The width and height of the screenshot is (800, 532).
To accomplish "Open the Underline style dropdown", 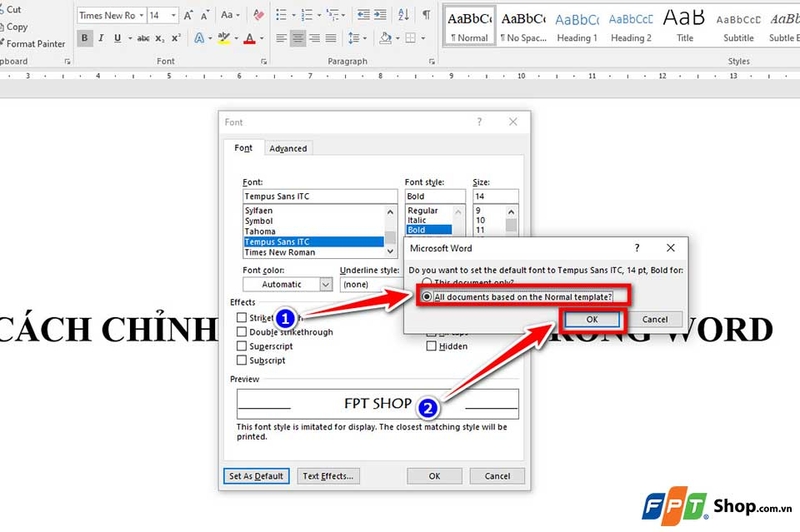I will point(370,284).
